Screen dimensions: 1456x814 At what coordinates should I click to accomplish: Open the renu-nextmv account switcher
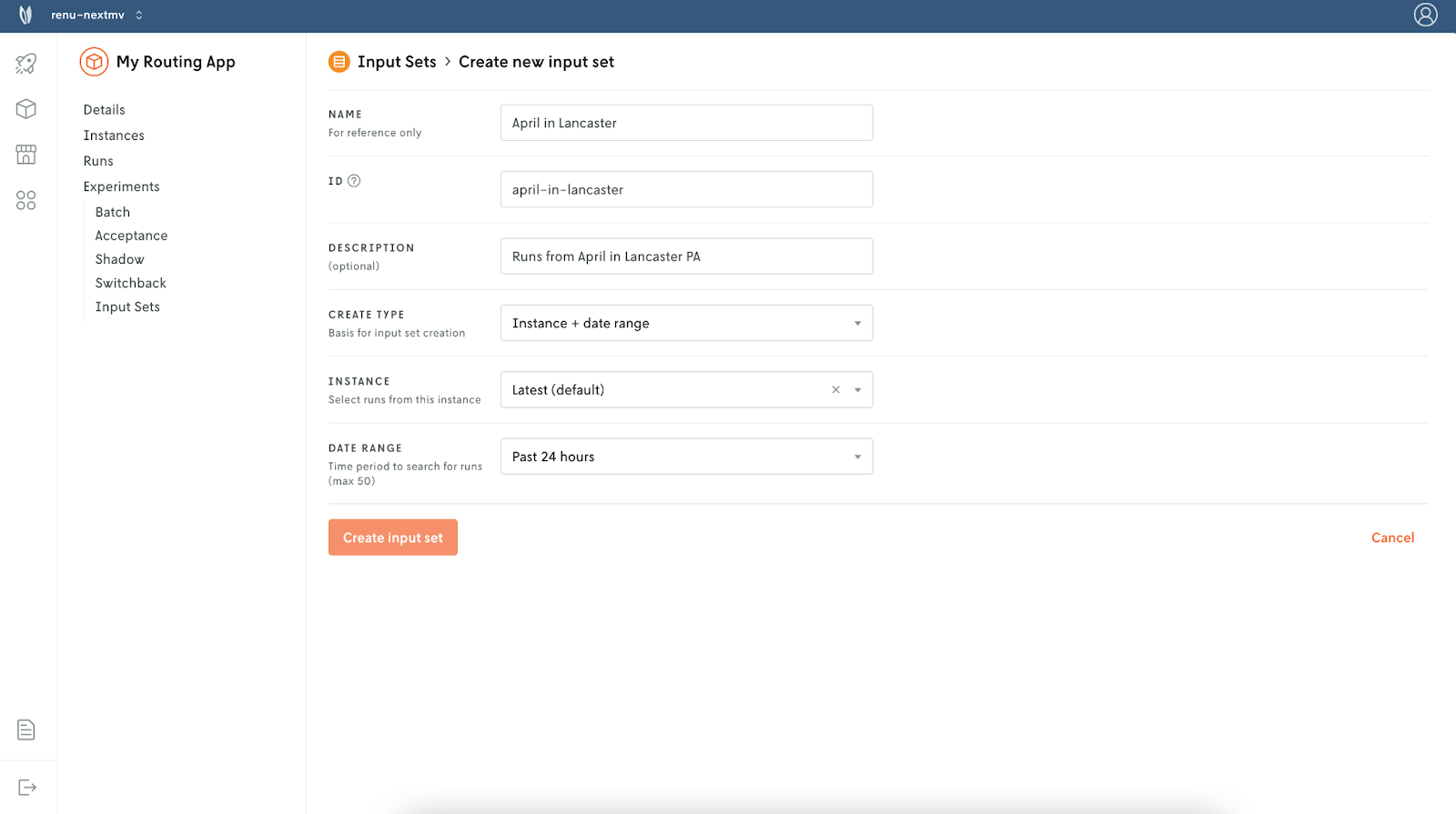coord(97,15)
